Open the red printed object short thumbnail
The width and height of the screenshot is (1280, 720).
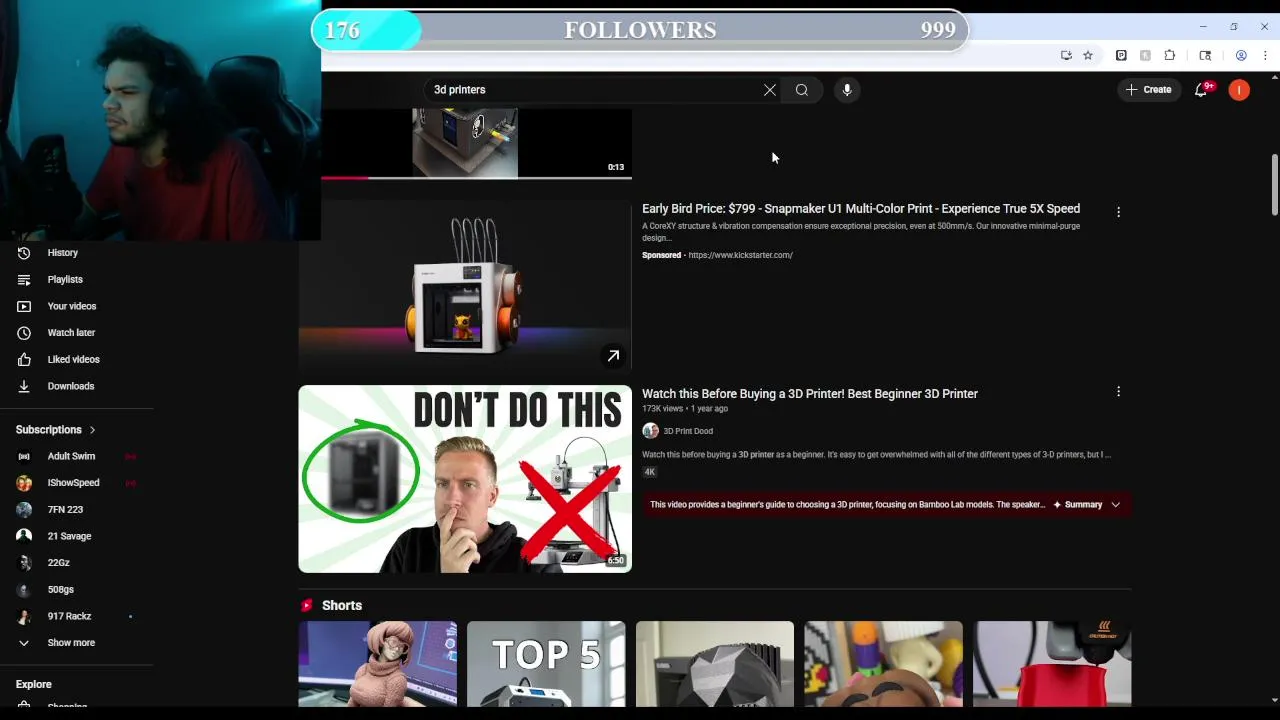(1052, 664)
